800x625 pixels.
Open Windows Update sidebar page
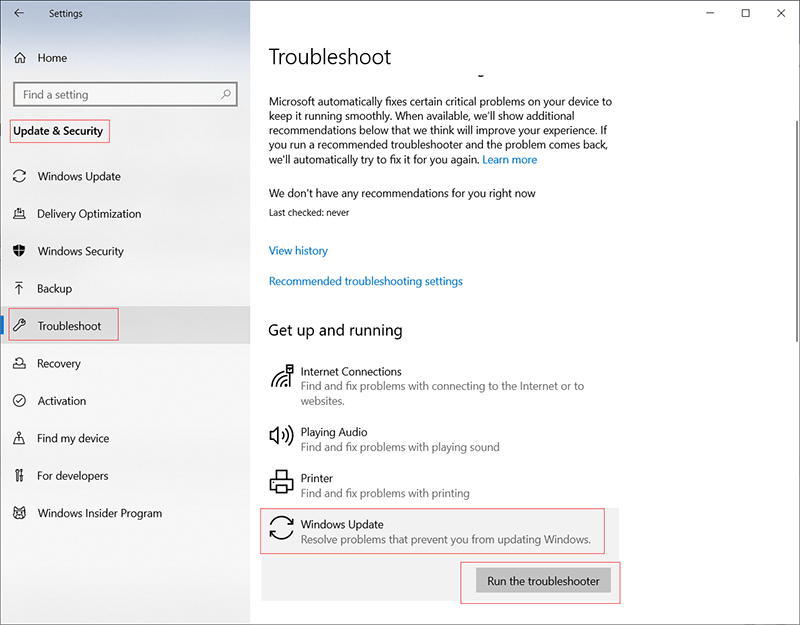coord(125,176)
